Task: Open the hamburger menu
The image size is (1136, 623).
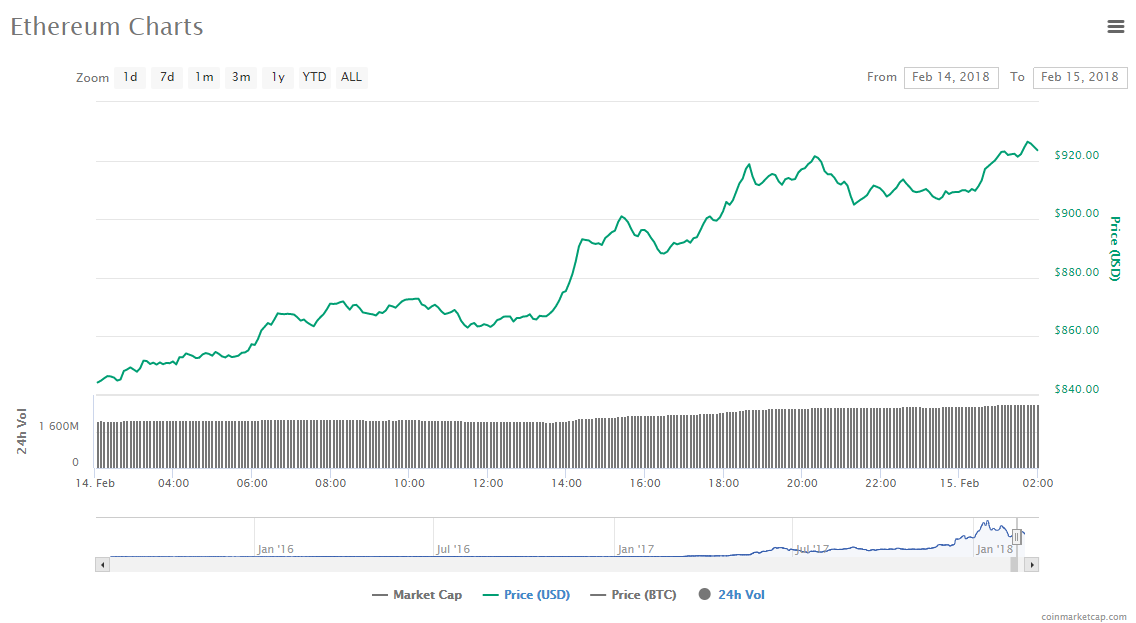Action: (x=1116, y=27)
